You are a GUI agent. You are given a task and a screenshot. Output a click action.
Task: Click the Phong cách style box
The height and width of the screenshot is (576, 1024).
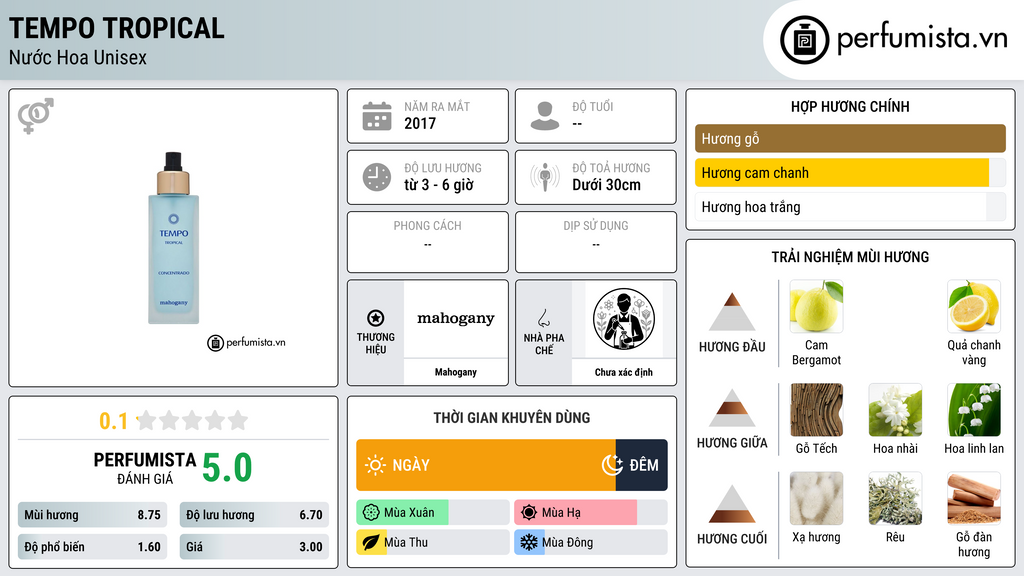(428, 242)
